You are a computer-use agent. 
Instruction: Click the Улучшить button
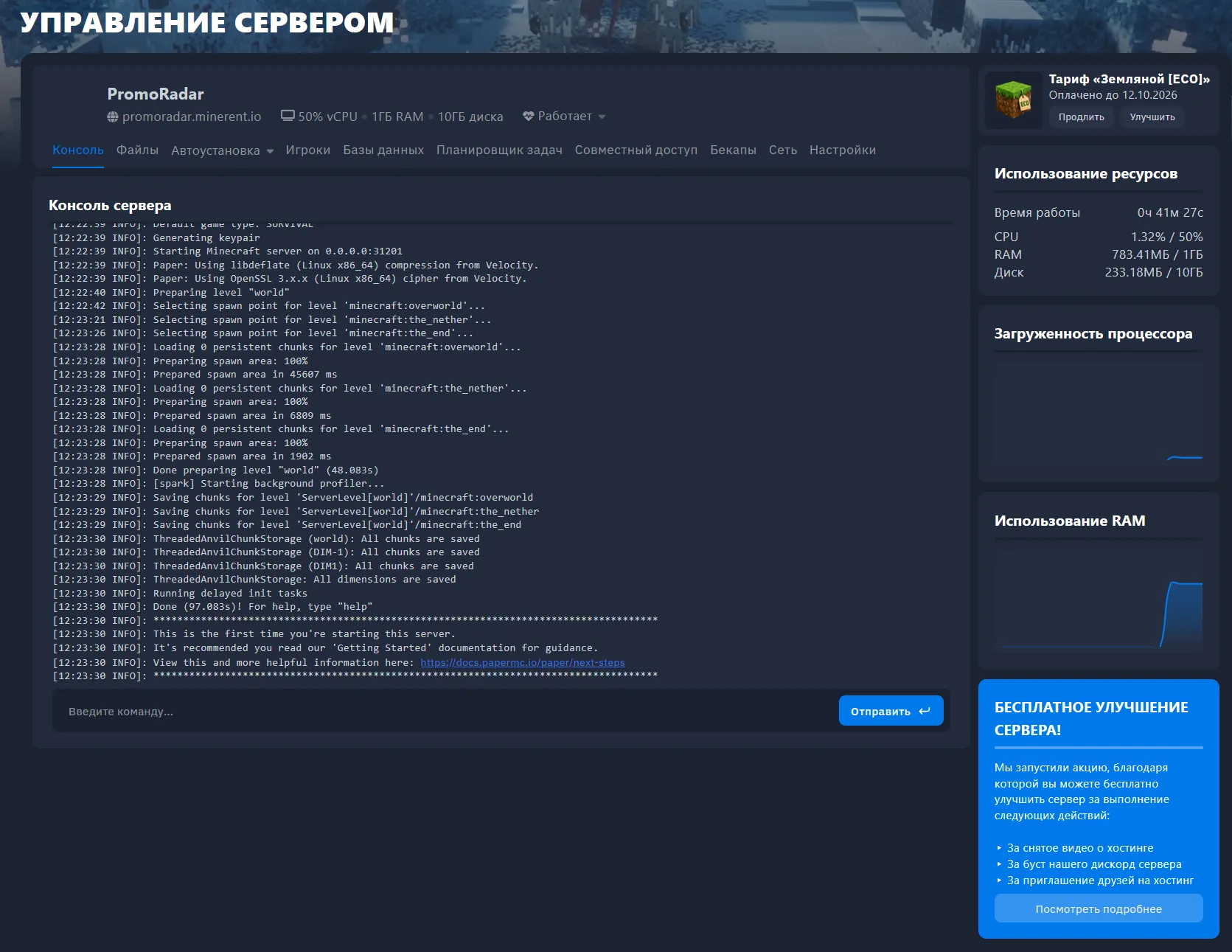coord(1152,117)
